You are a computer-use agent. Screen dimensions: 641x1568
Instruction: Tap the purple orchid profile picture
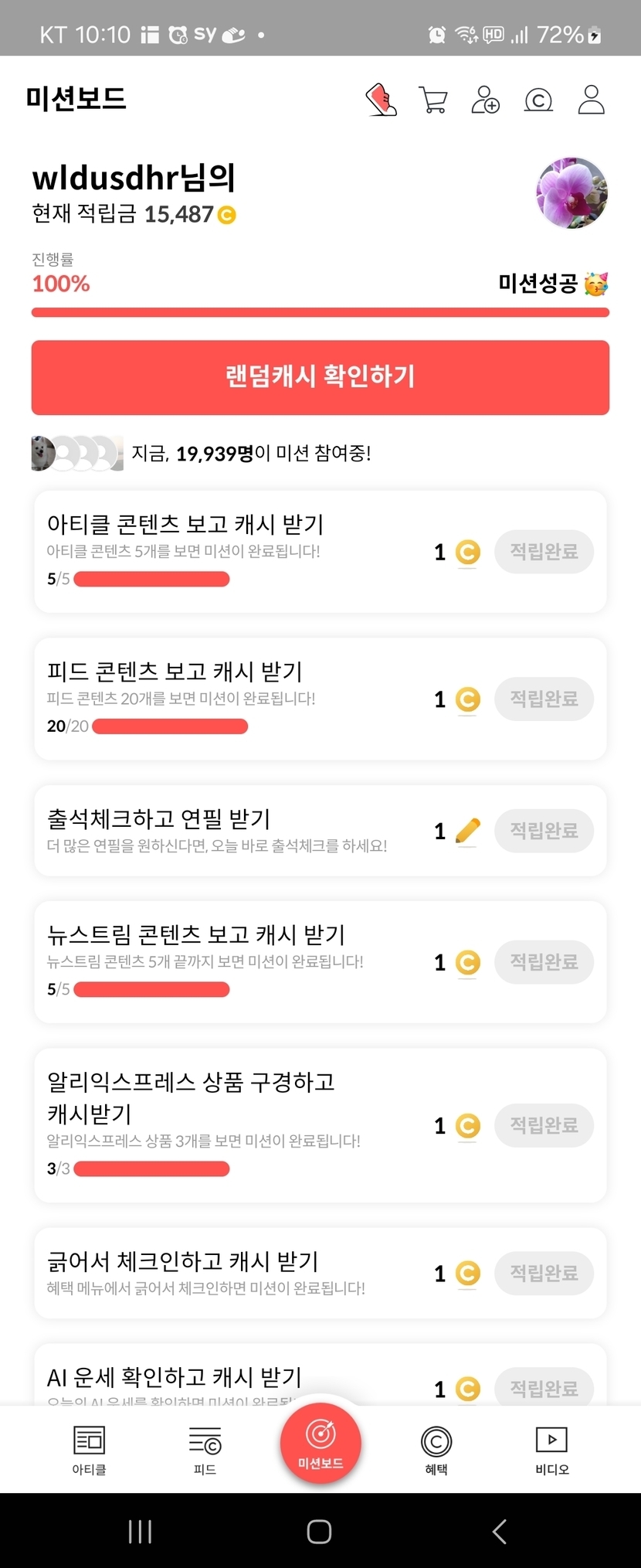(571, 193)
